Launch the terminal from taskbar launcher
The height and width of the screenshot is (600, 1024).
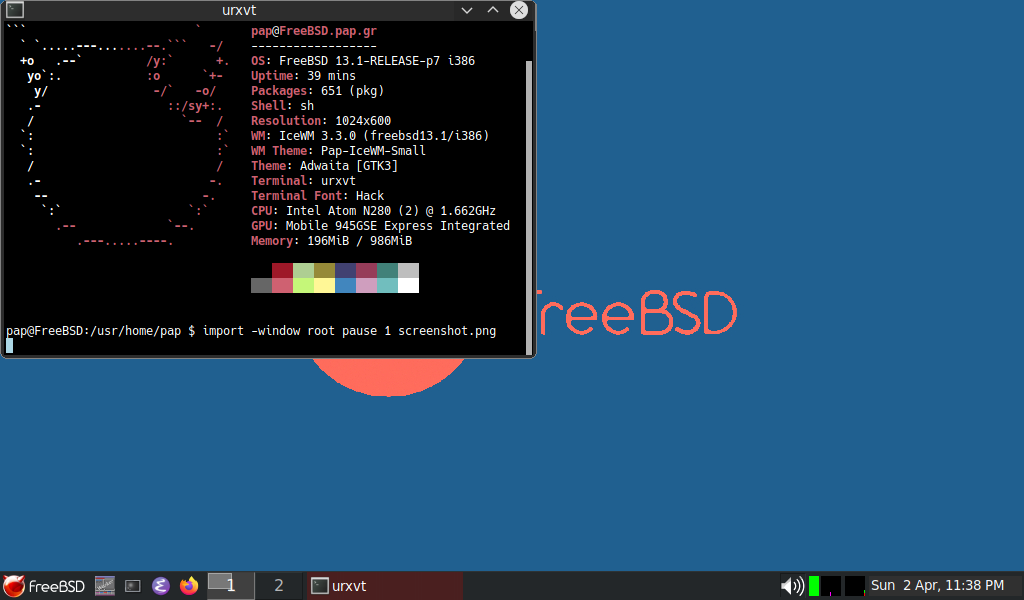pyautogui.click(x=133, y=586)
